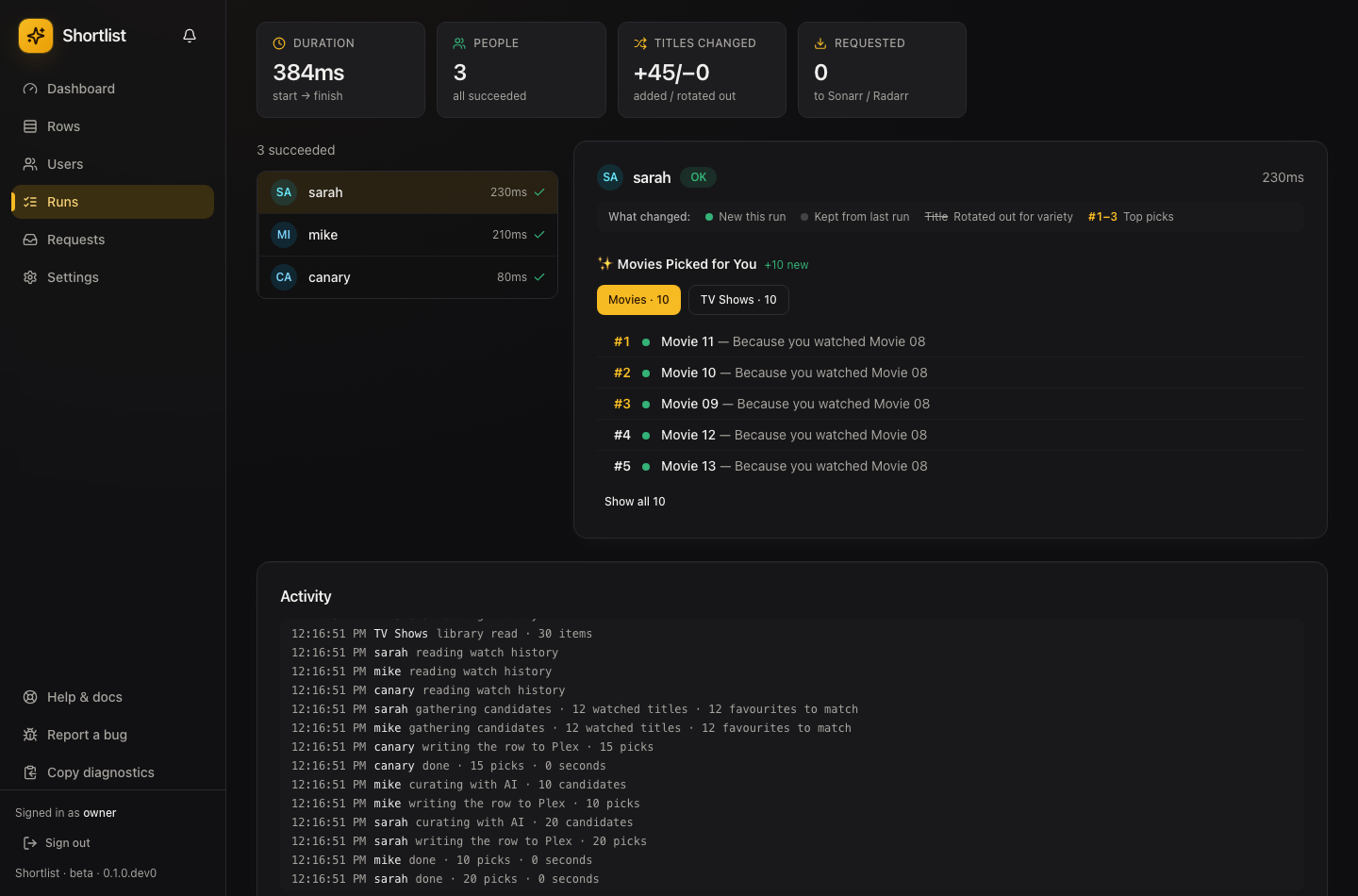The image size is (1358, 896).
Task: Click the sparkle icon beside Movies Picked
Action: pyautogui.click(x=604, y=264)
